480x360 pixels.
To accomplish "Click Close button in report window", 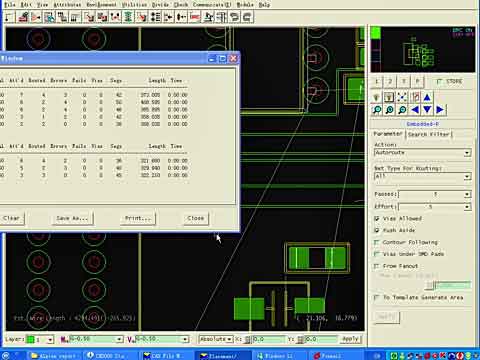I will tap(196, 218).
